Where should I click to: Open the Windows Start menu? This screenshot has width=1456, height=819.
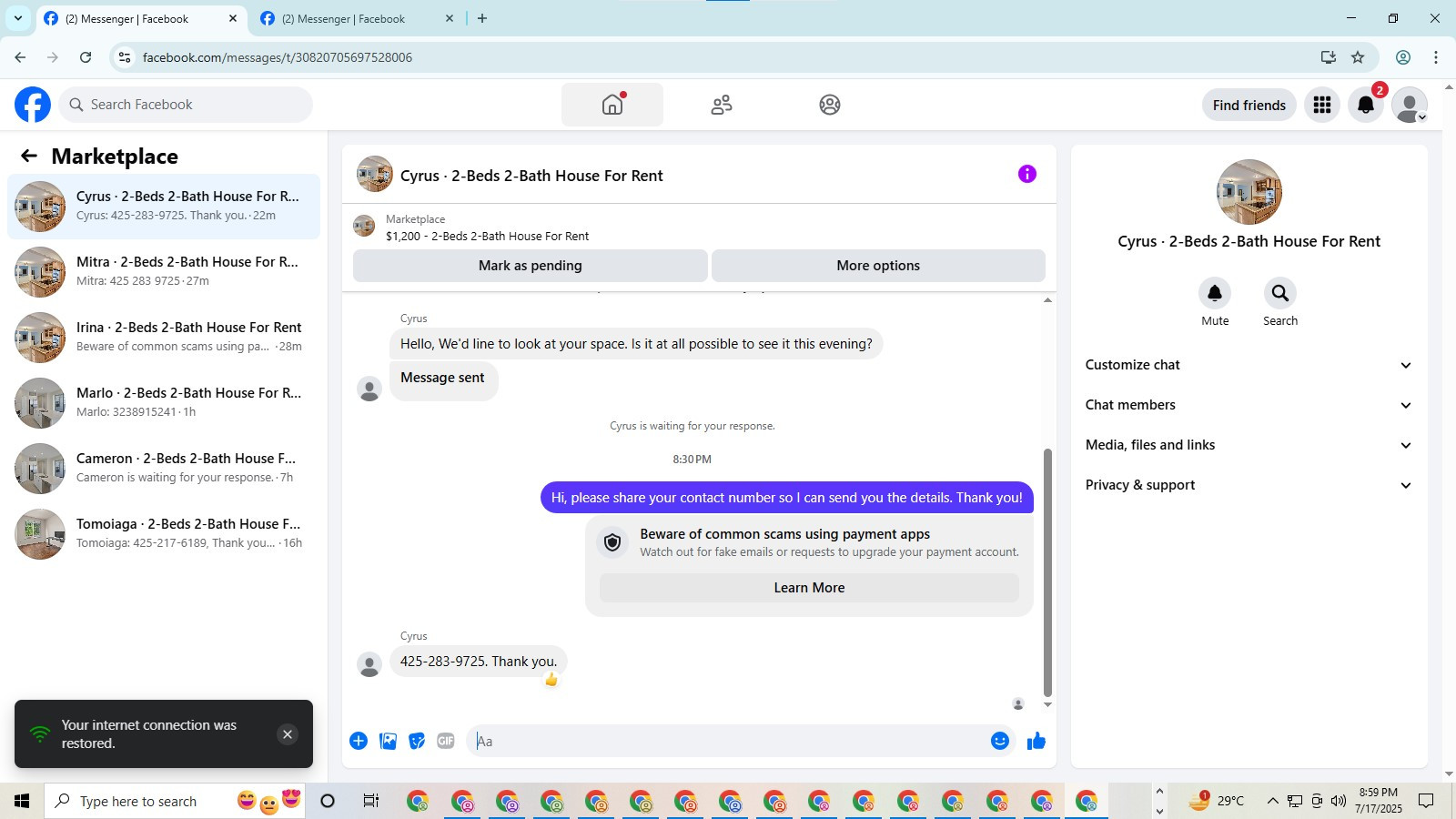pos(22,801)
